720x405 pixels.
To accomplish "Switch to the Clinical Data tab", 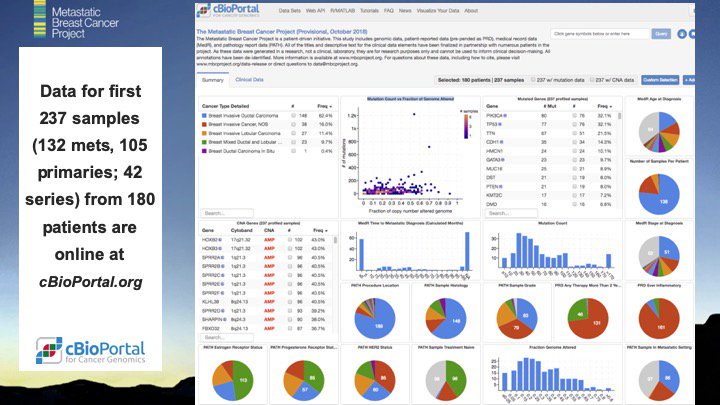I will tap(249, 79).
